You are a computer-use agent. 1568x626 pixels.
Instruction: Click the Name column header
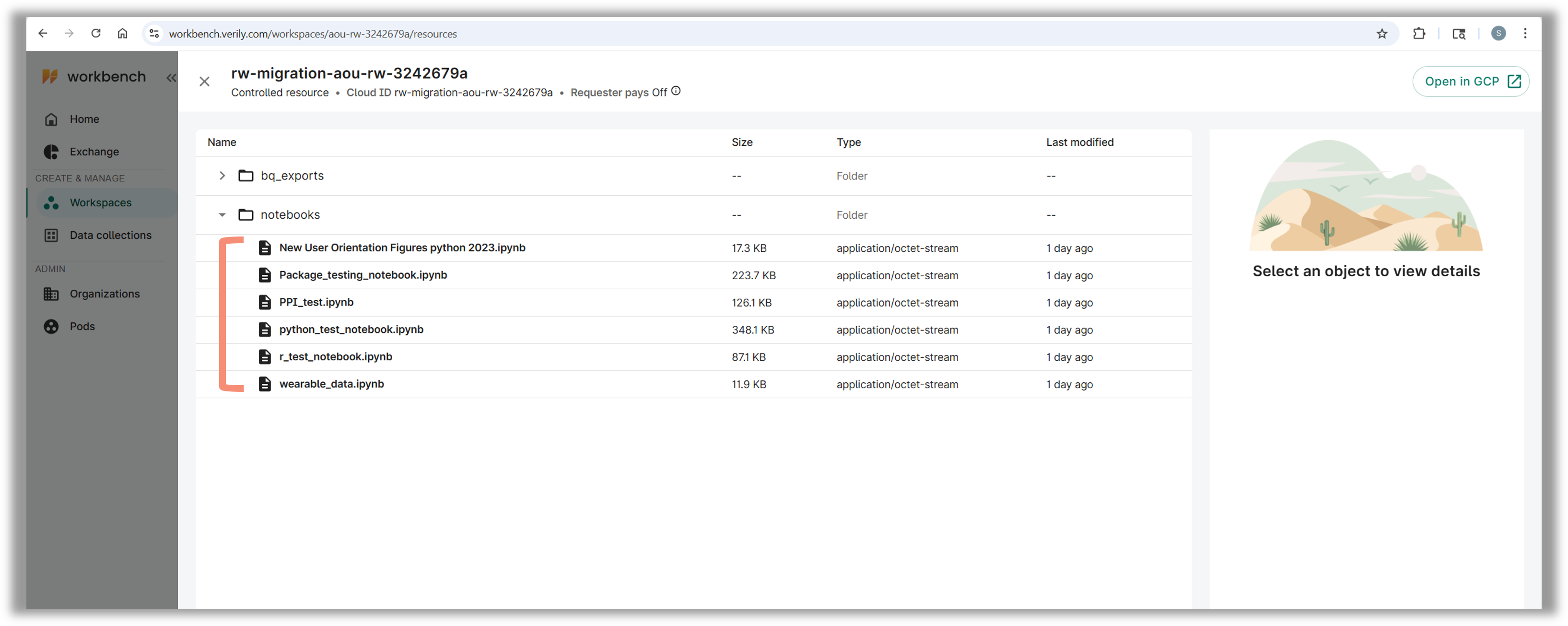[222, 142]
